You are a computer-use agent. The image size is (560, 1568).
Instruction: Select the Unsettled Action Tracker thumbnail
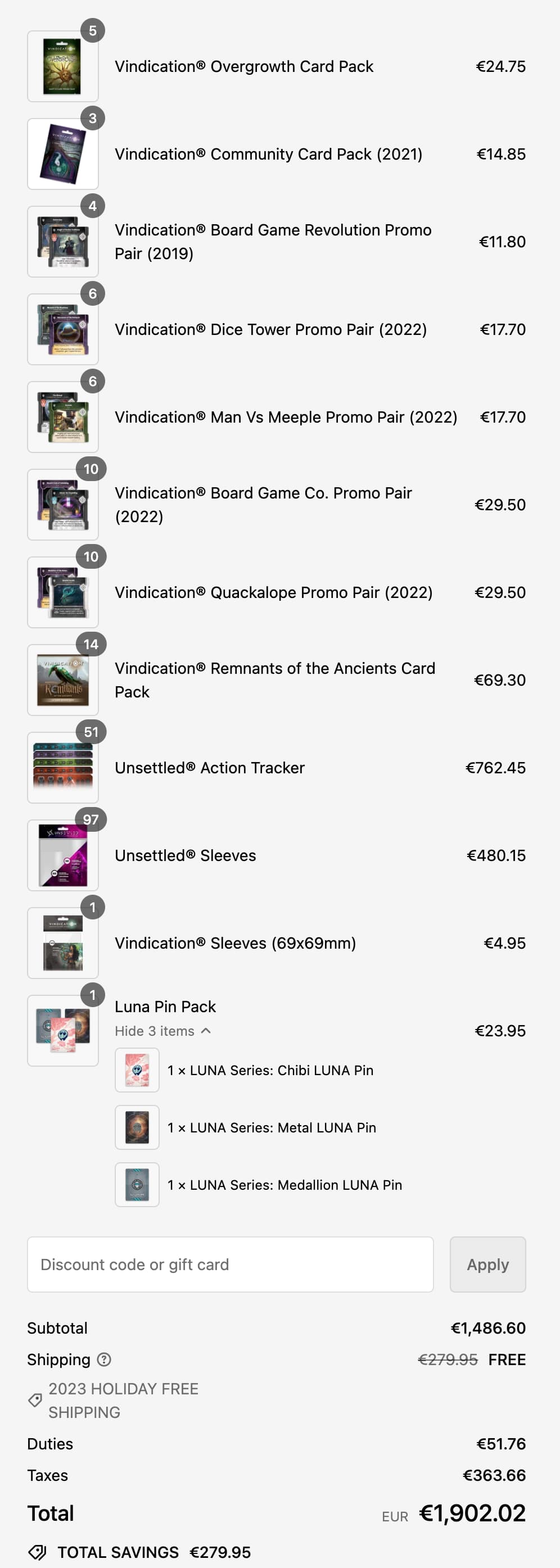point(63,768)
